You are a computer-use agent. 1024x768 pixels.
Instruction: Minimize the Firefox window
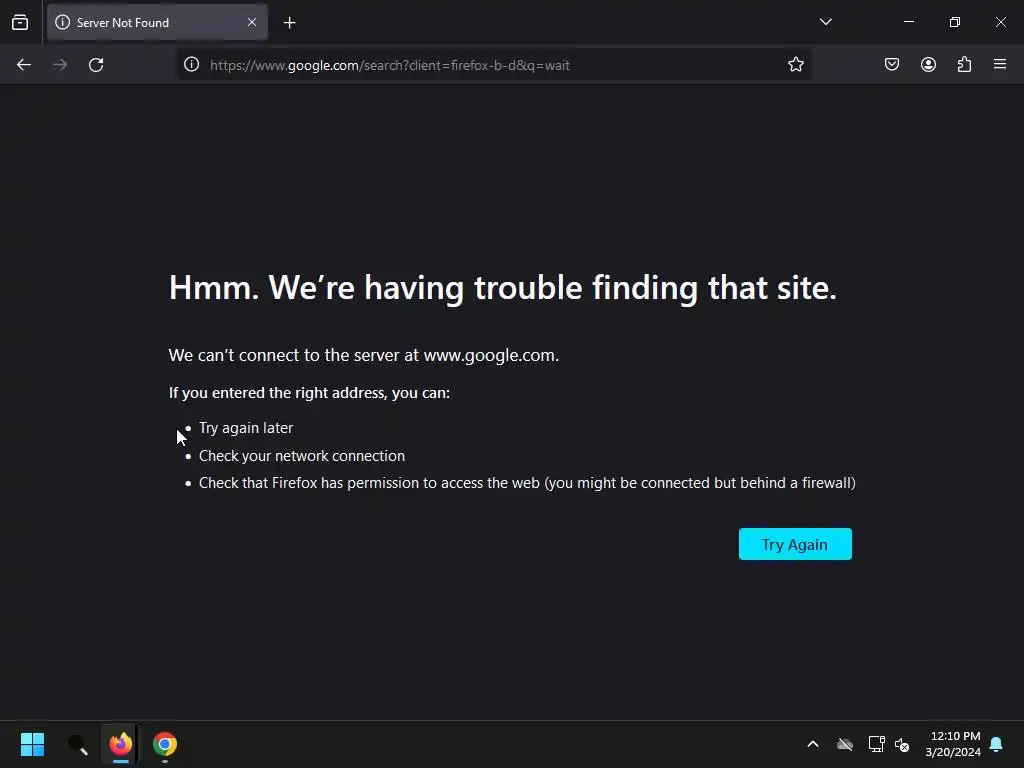pos(909,22)
